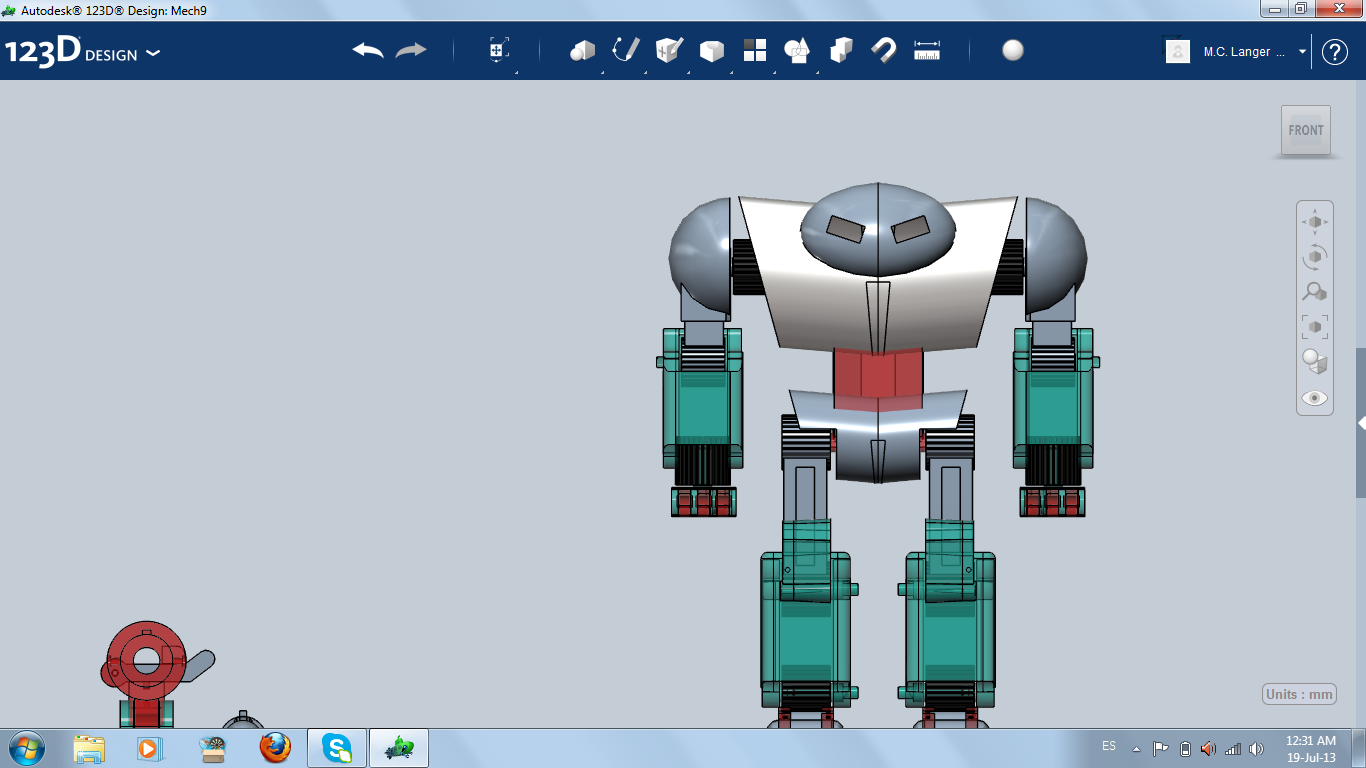This screenshot has width=1366, height=768.
Task: Switch perspective and orthographic view
Action: pos(1315,362)
